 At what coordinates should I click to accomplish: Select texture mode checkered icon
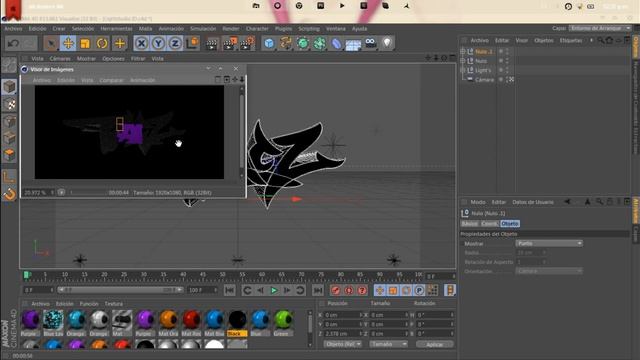(9, 104)
